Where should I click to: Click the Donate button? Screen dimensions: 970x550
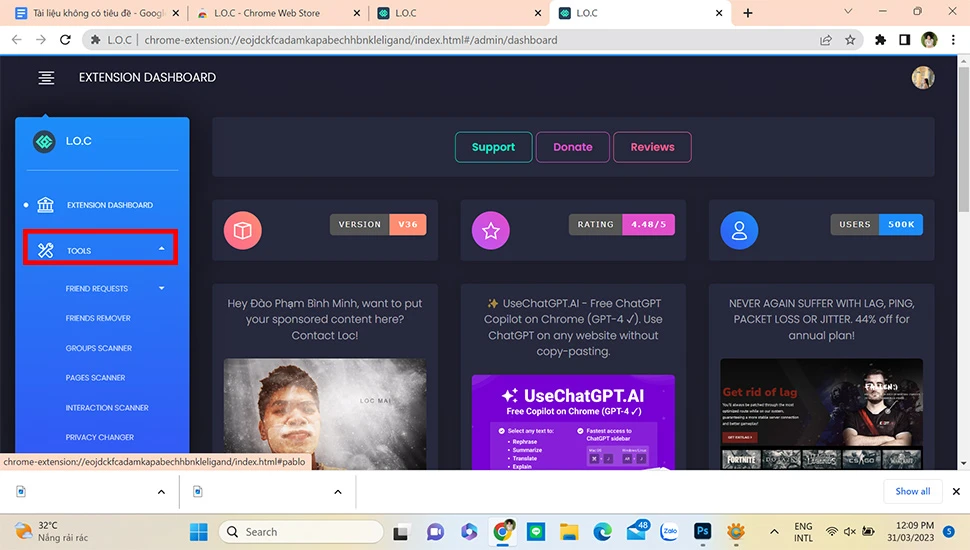point(573,147)
